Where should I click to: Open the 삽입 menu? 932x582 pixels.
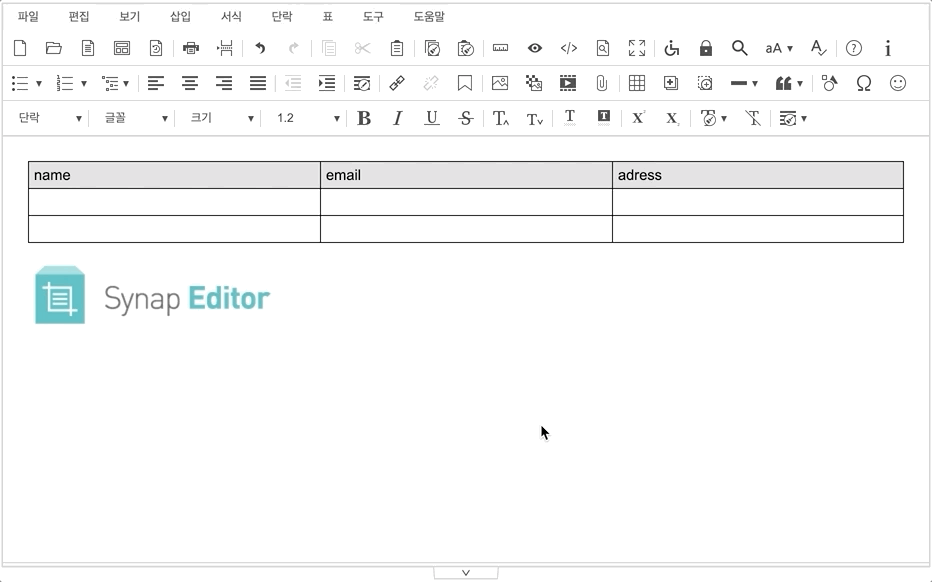pyautogui.click(x=180, y=17)
